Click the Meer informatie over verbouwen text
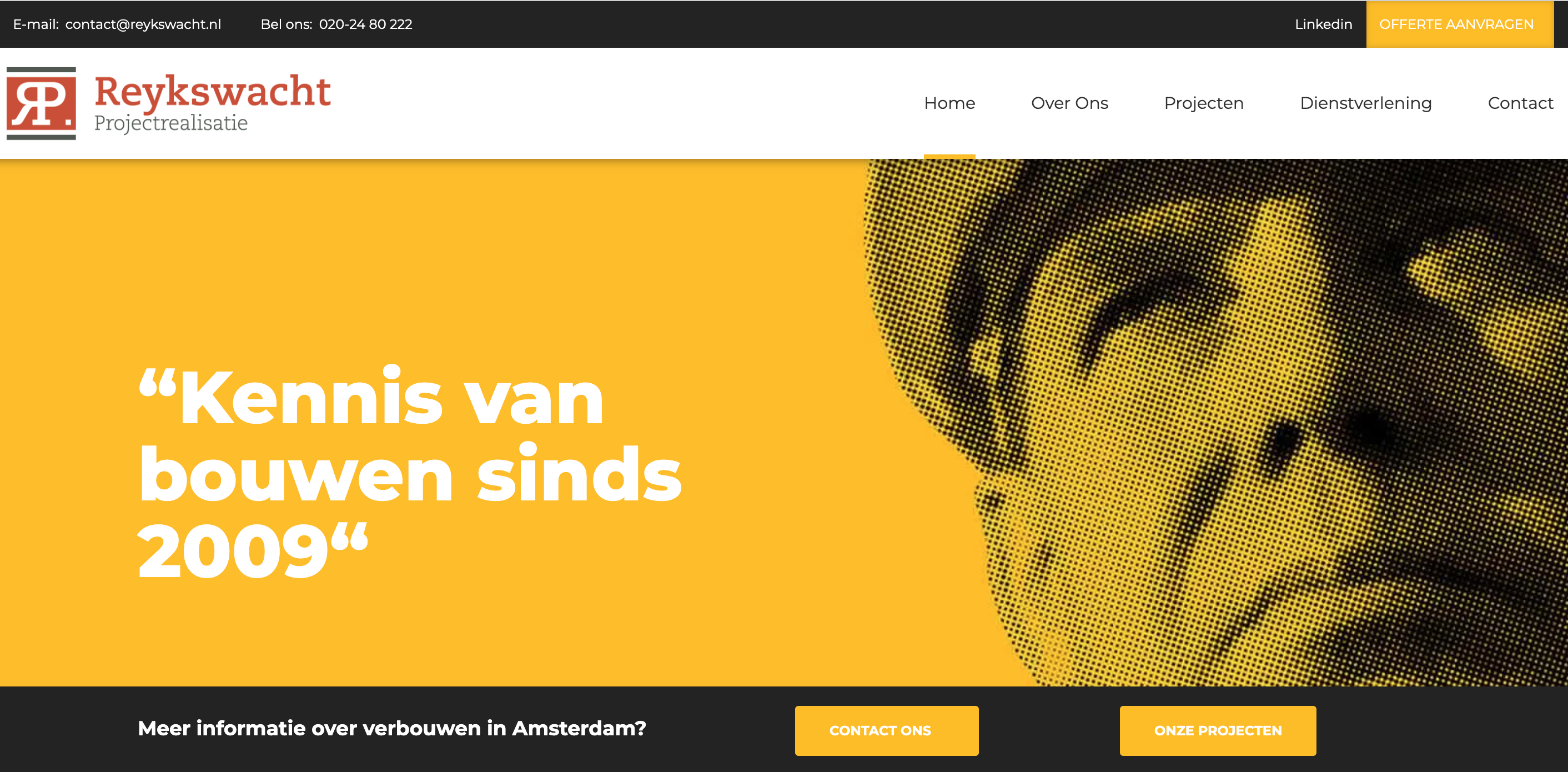Viewport: 1568px width, 772px height. coord(391,728)
